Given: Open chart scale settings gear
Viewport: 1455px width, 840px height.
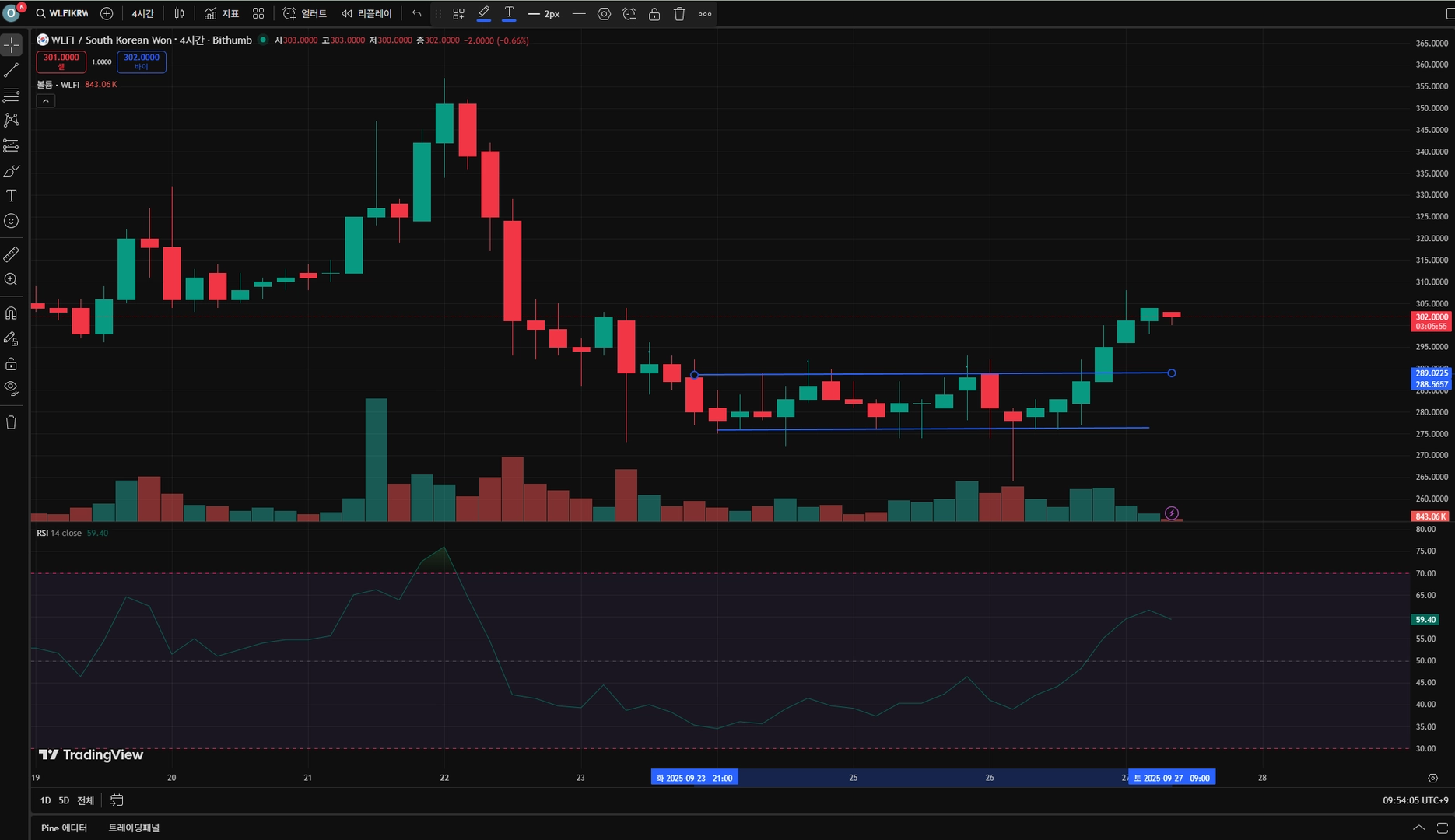Looking at the screenshot, I should [x=1432, y=778].
